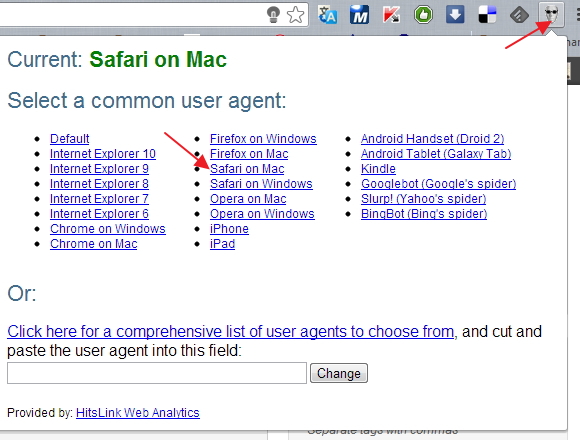Click the lightbulb icon in address bar
This screenshot has height=440, width=580.
(273, 15)
